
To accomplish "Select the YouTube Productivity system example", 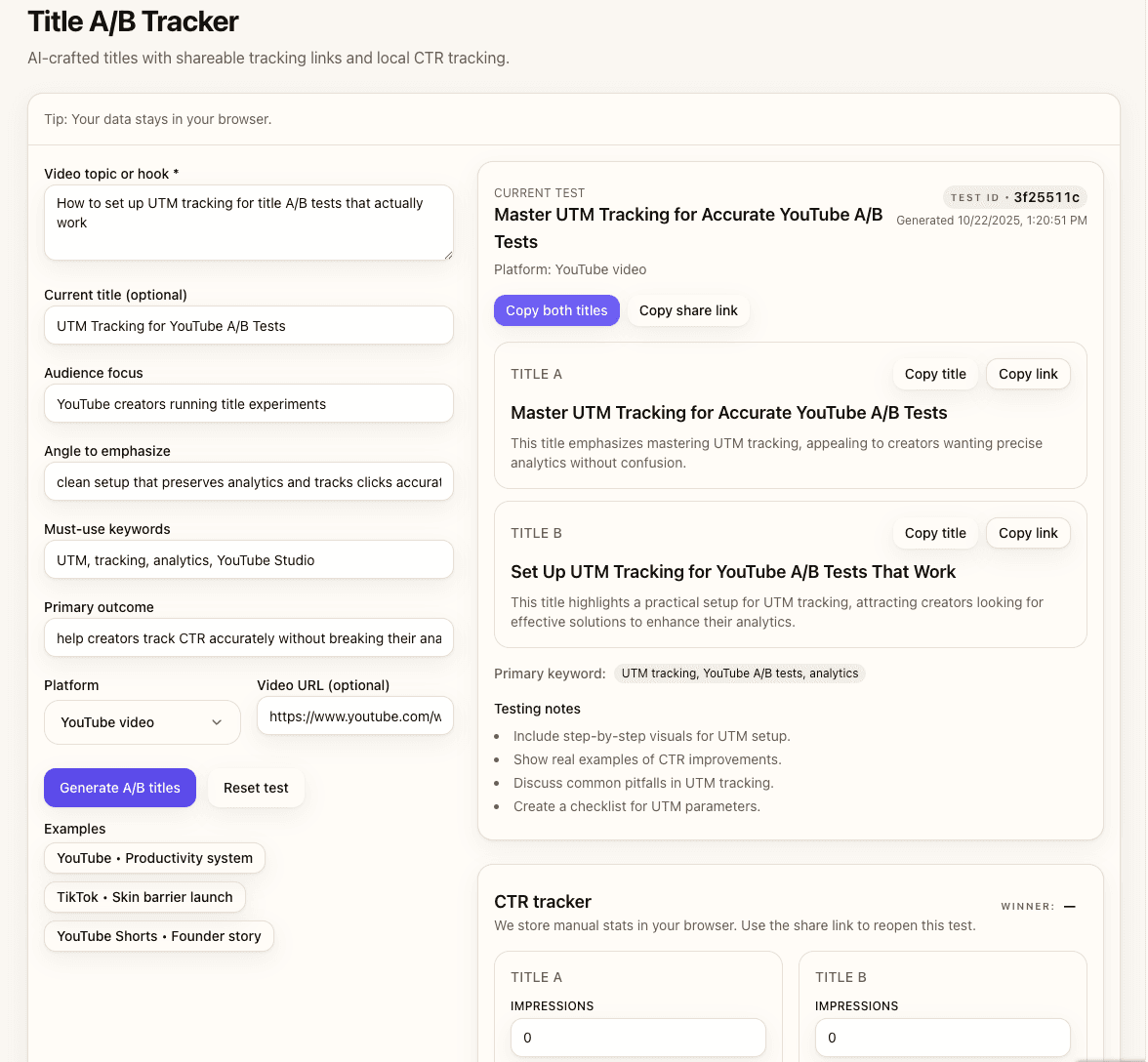I will coord(154,858).
